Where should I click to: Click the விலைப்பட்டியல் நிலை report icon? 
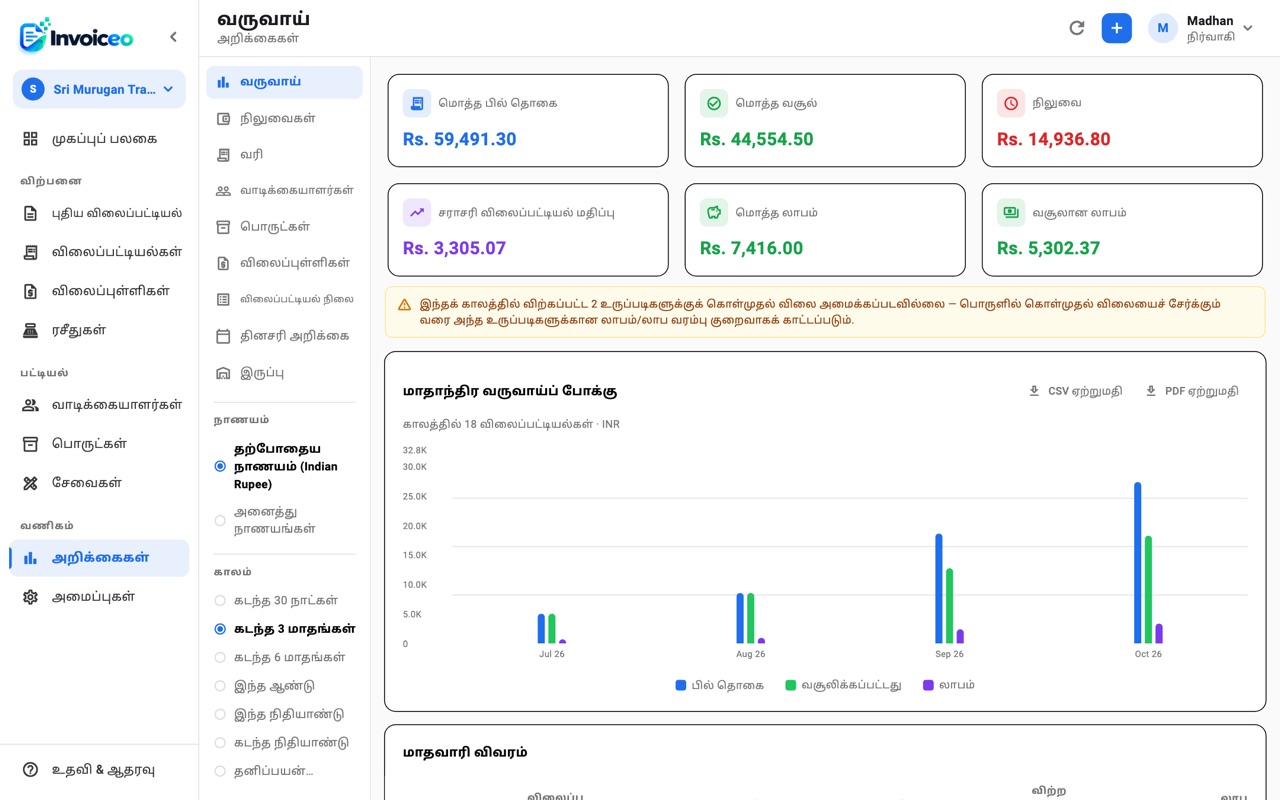(x=223, y=299)
